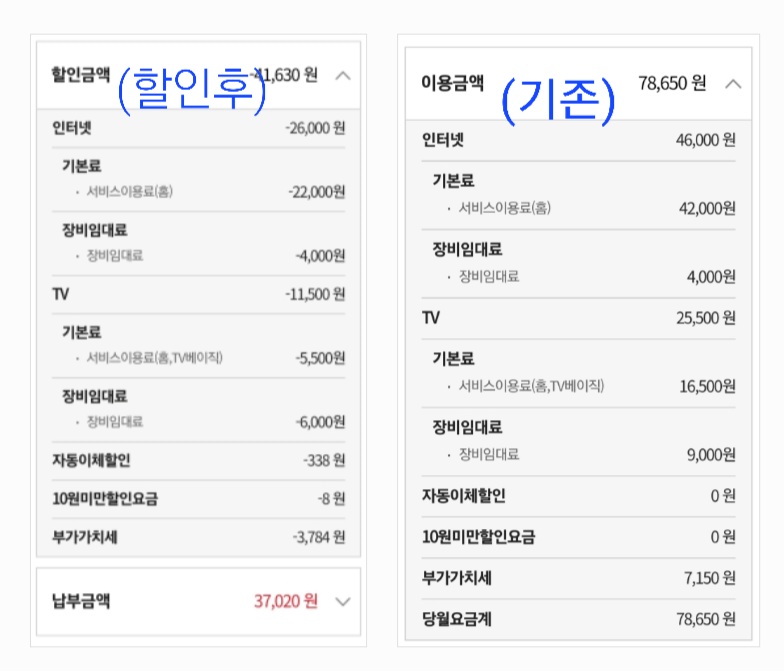The height and width of the screenshot is (671, 784).
Task: Click the 자동이체할인 amount -338 원
Action: point(323,461)
